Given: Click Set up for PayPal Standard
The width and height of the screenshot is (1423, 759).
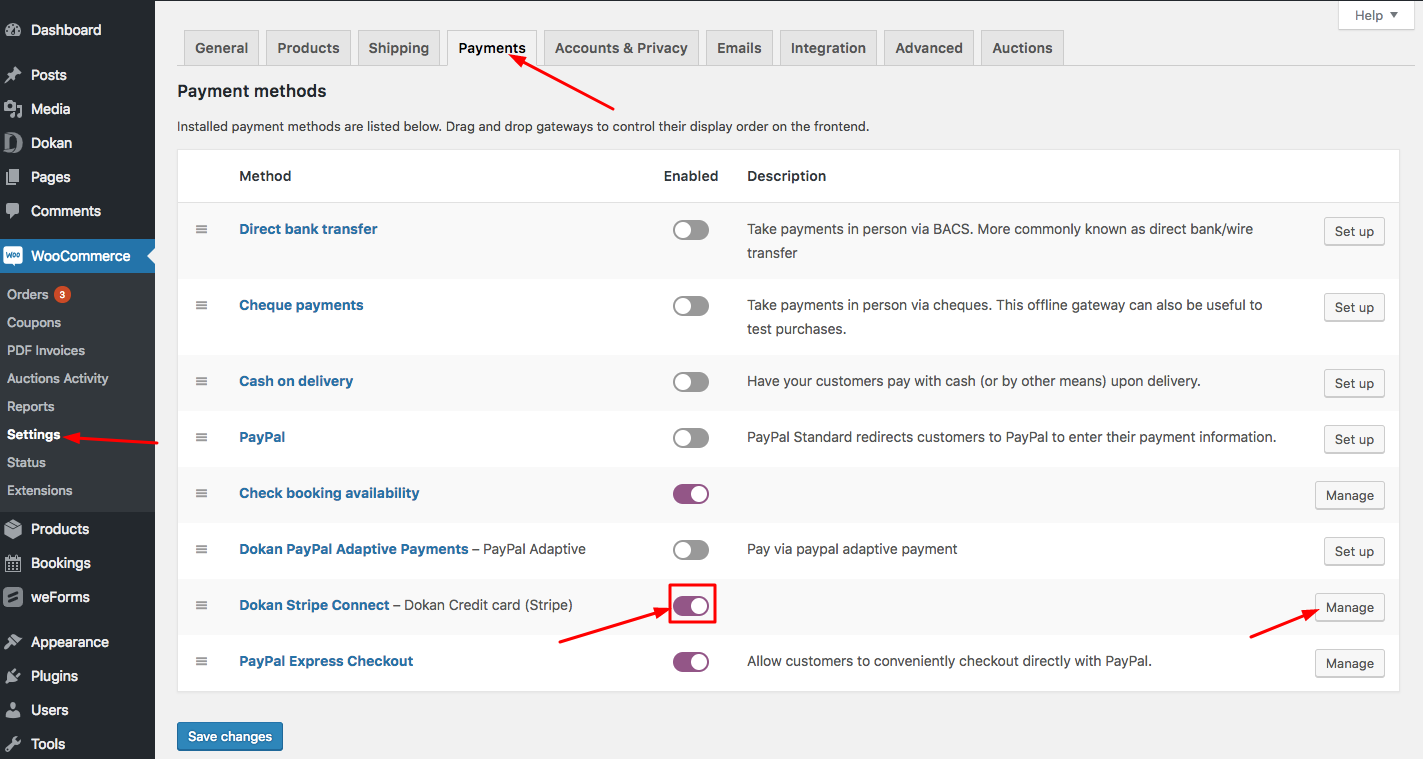Looking at the screenshot, I should coord(1354,439).
